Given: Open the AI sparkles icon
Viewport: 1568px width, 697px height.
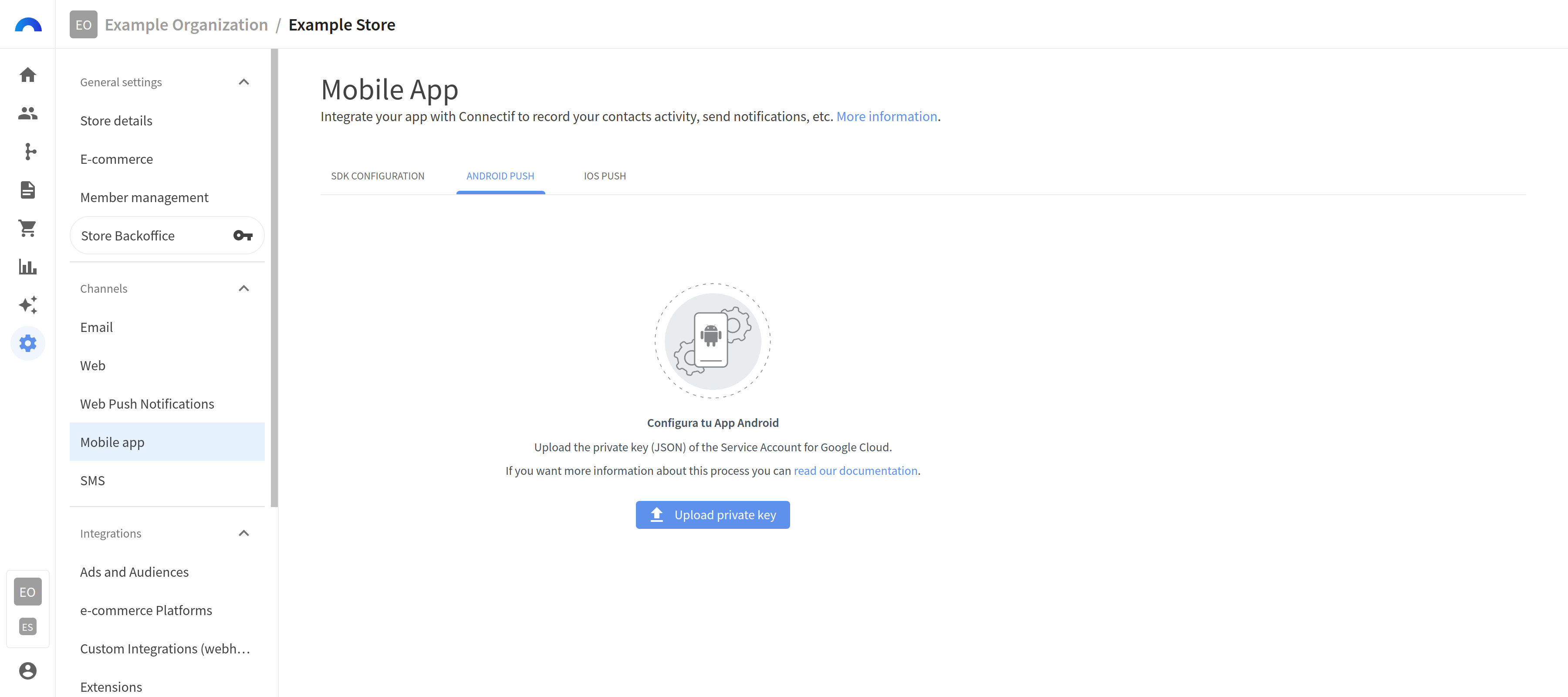Looking at the screenshot, I should coord(28,305).
